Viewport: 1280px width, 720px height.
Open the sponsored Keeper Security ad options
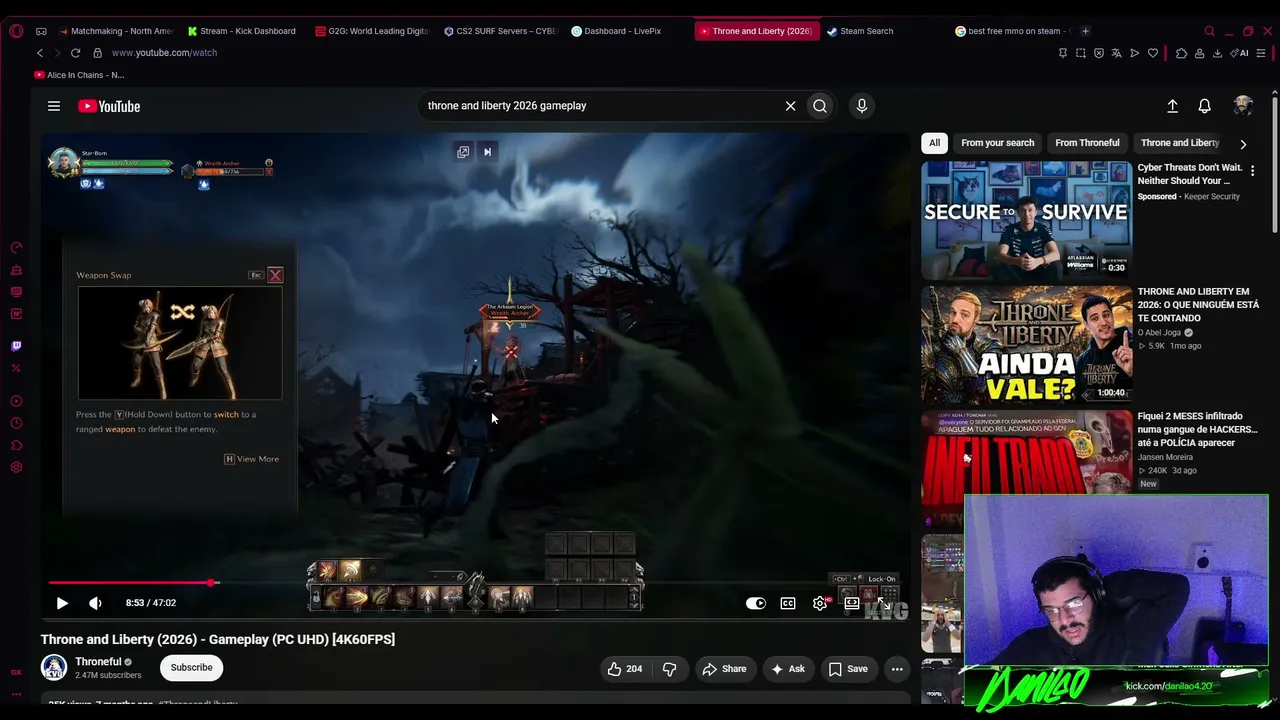tap(1252, 171)
